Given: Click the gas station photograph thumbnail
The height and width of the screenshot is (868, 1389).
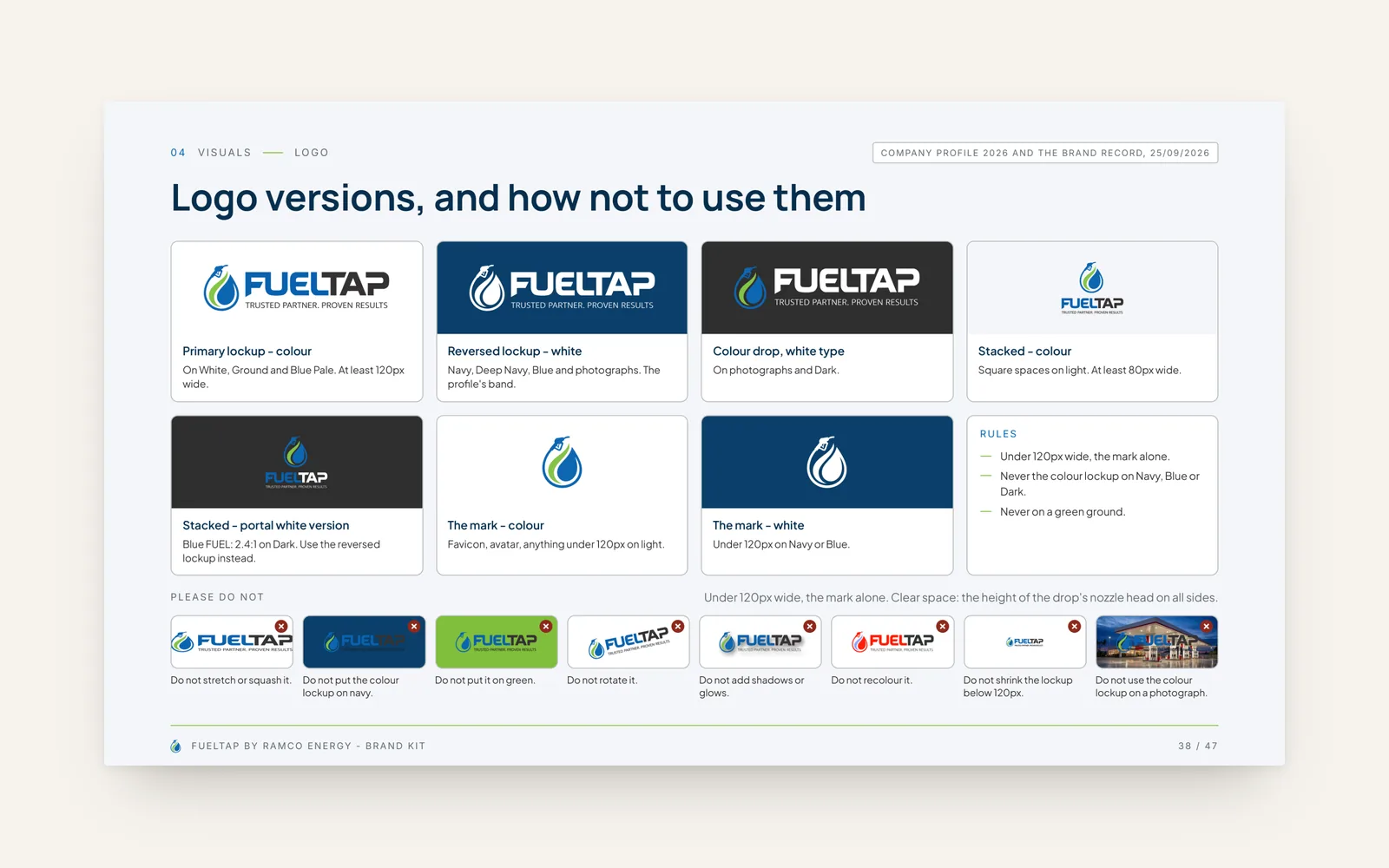Looking at the screenshot, I should coord(1157,642).
